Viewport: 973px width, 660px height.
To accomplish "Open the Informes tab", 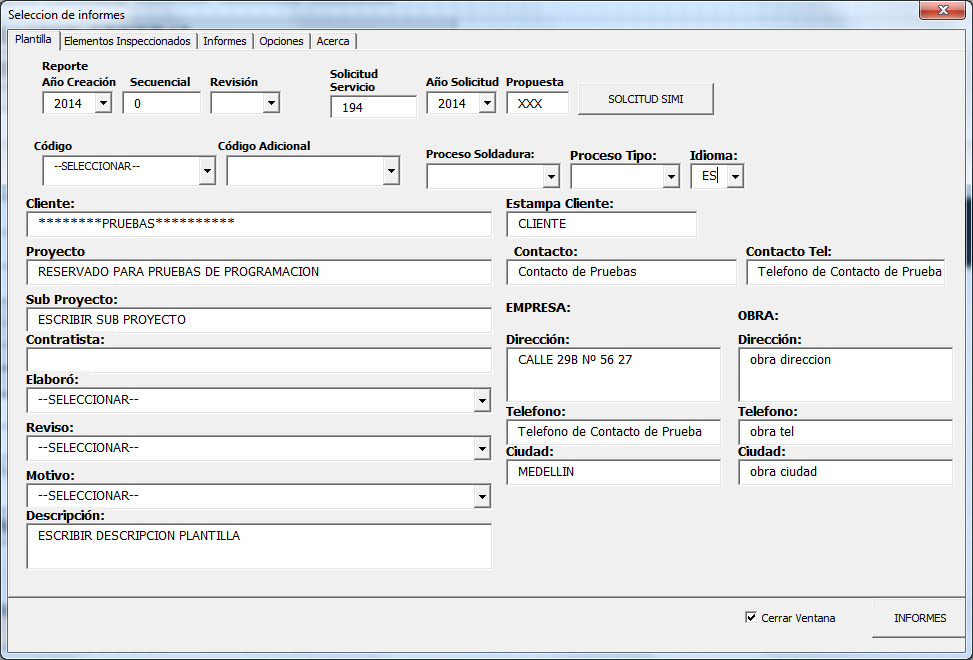I will click(225, 41).
